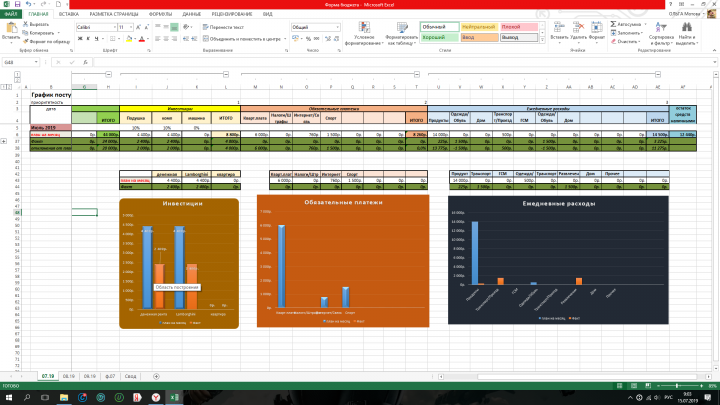
Task: Toggle thousands separator (000) style
Action: pyautogui.click(x=316, y=39)
